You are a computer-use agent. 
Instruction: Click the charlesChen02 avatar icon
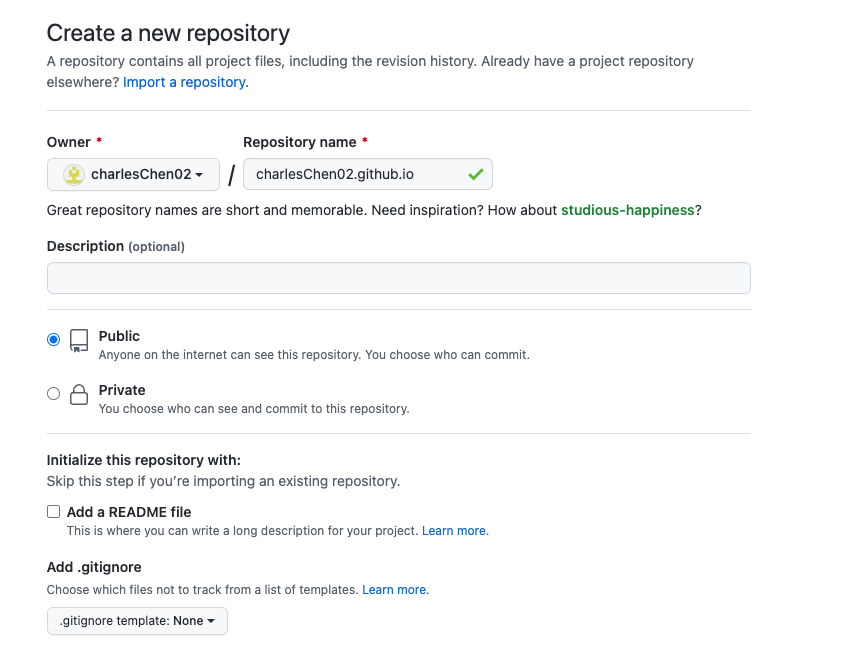pyautogui.click(x=74, y=175)
